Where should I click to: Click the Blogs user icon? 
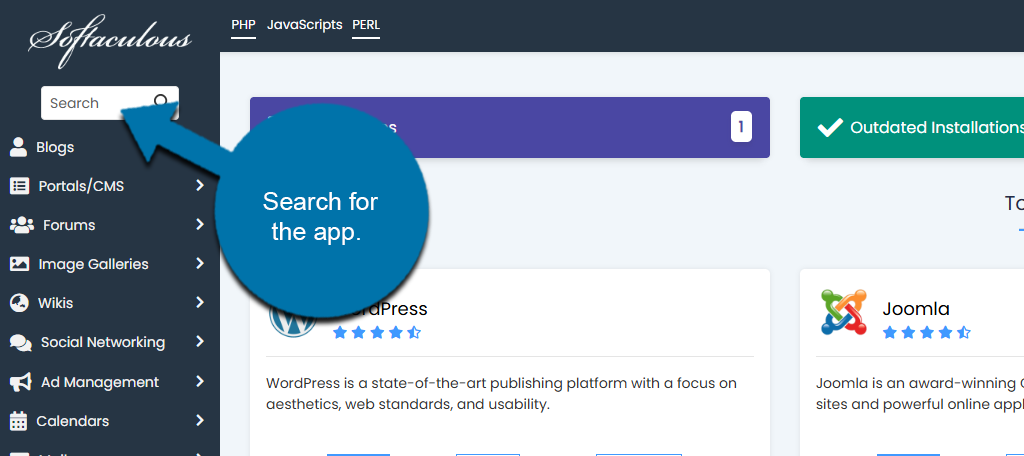coord(18,147)
